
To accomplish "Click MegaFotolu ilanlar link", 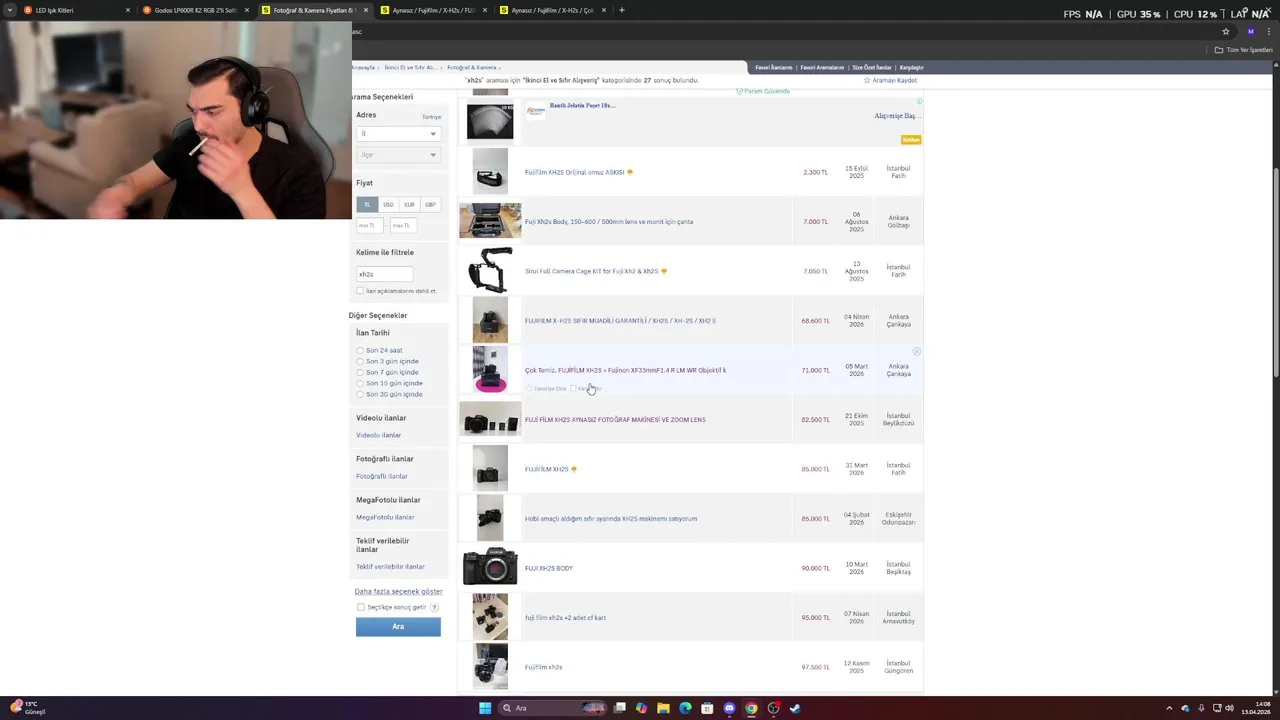I will [x=385, y=517].
